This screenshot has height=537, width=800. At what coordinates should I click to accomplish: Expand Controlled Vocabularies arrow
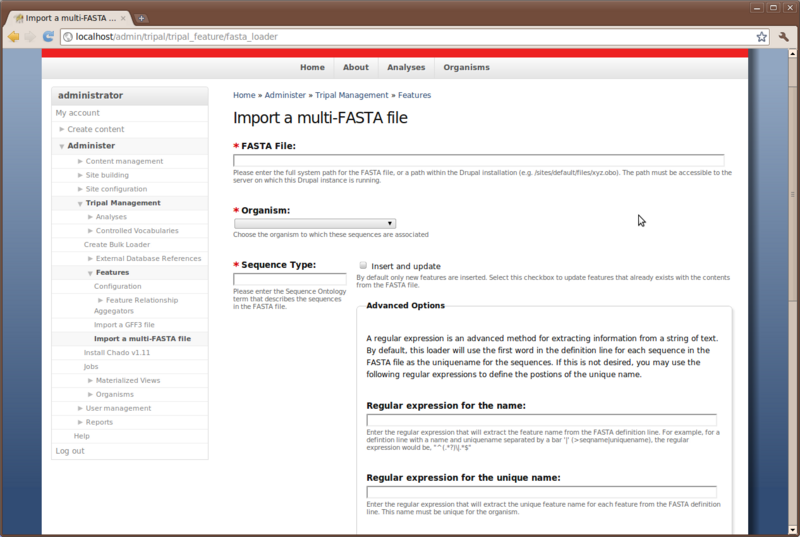[90, 231]
